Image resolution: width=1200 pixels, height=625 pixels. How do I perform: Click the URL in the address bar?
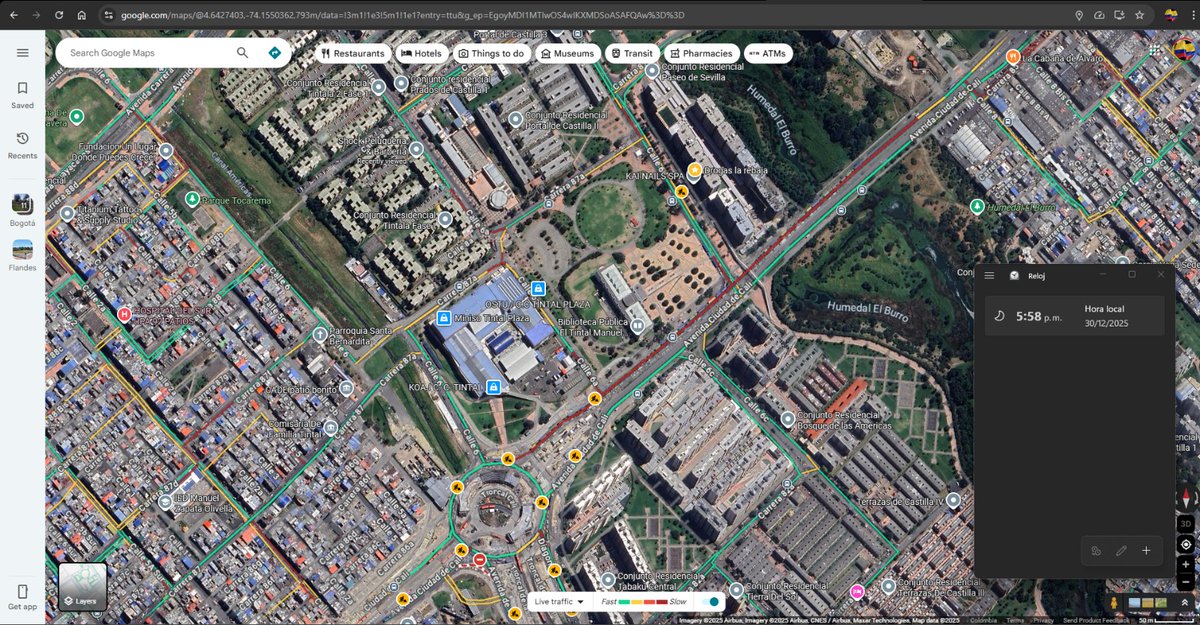402,15
